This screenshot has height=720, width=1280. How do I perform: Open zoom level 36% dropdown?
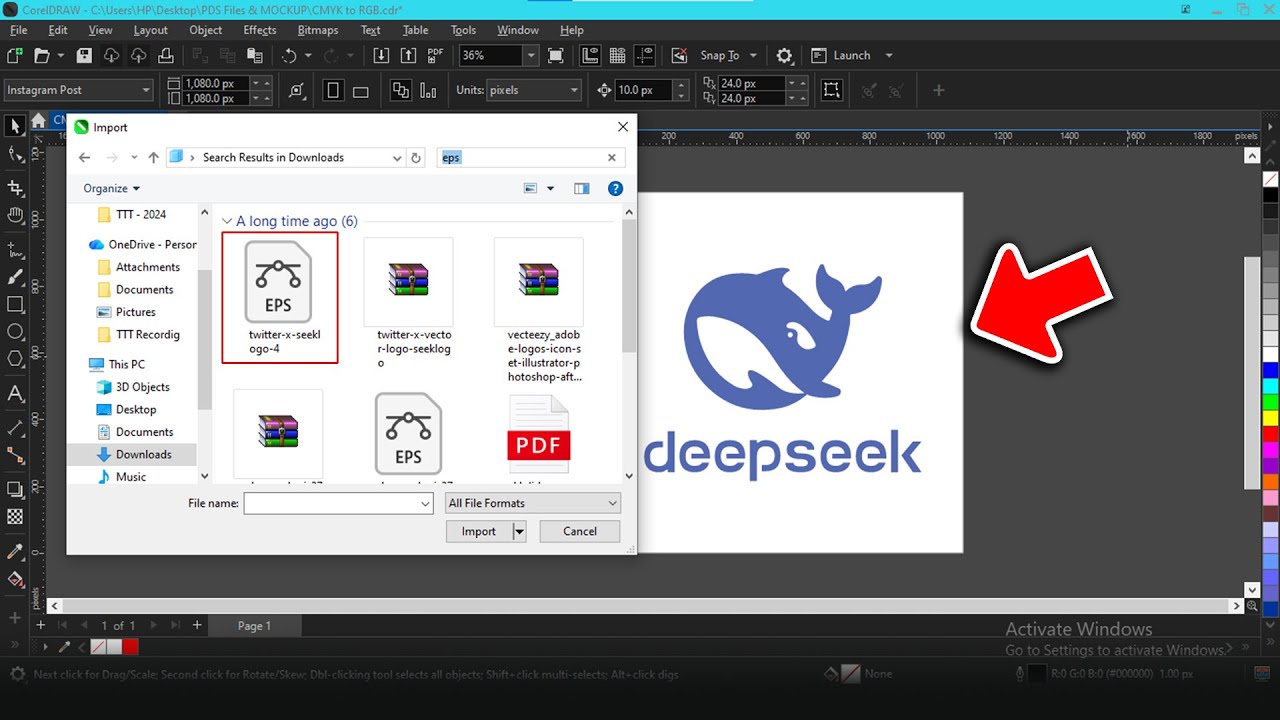531,56
